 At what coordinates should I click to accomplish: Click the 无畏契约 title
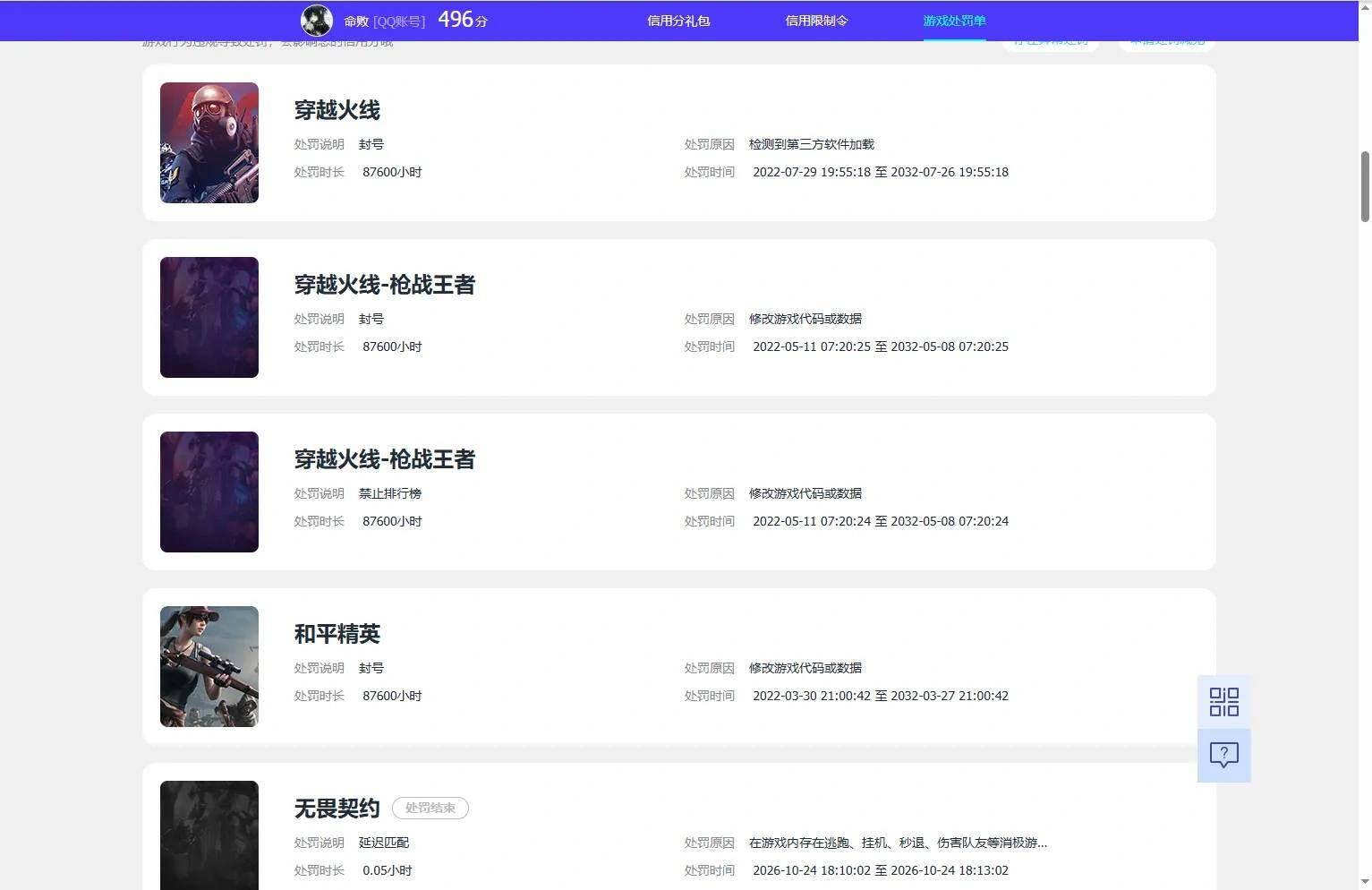click(337, 809)
